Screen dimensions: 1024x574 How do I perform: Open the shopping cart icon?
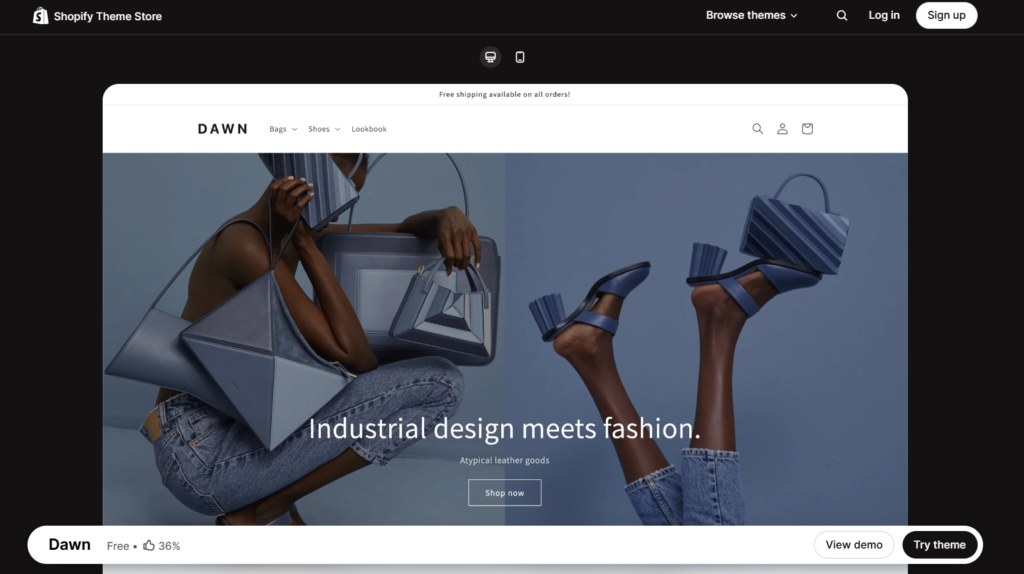click(807, 129)
